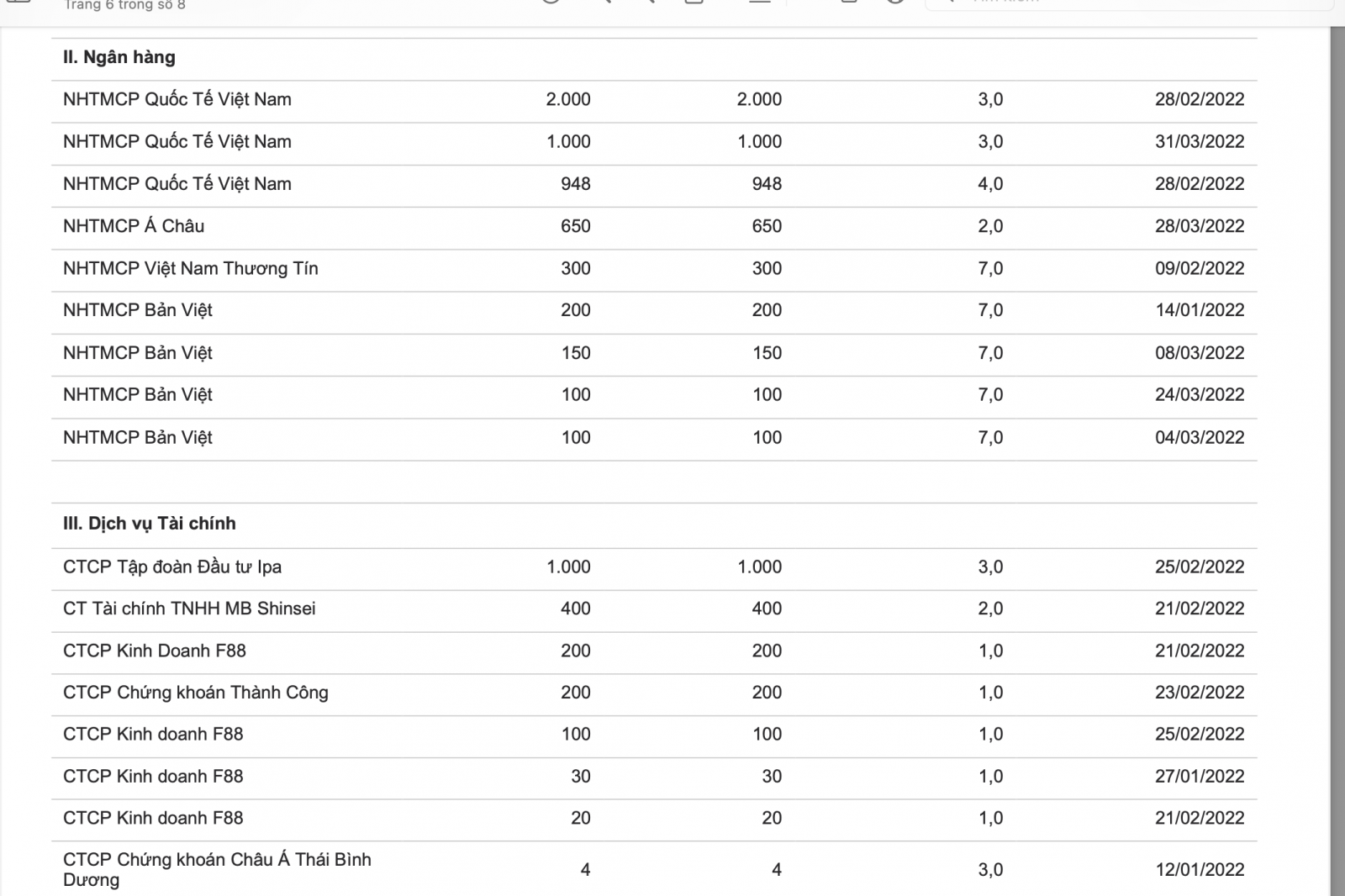Screen dimensions: 1345x896
Task: Click 'CTCP Tập đoàn Đầu tư Ipa'
Action: (x=172, y=567)
